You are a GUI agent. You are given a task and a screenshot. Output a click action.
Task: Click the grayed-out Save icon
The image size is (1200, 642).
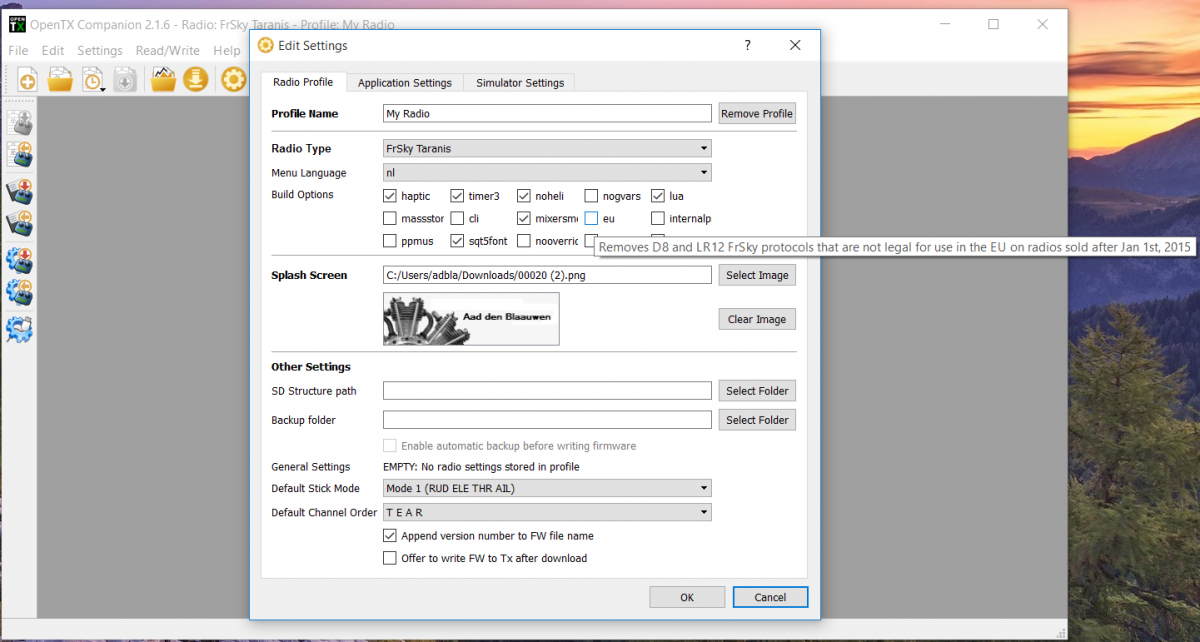[x=125, y=80]
